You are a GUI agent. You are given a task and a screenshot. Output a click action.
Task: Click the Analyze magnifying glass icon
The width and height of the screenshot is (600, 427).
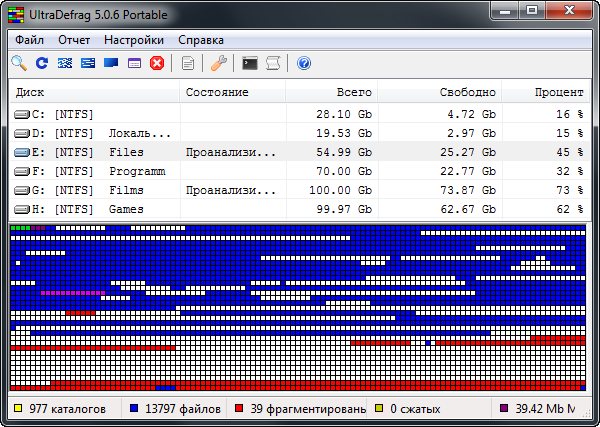19,63
